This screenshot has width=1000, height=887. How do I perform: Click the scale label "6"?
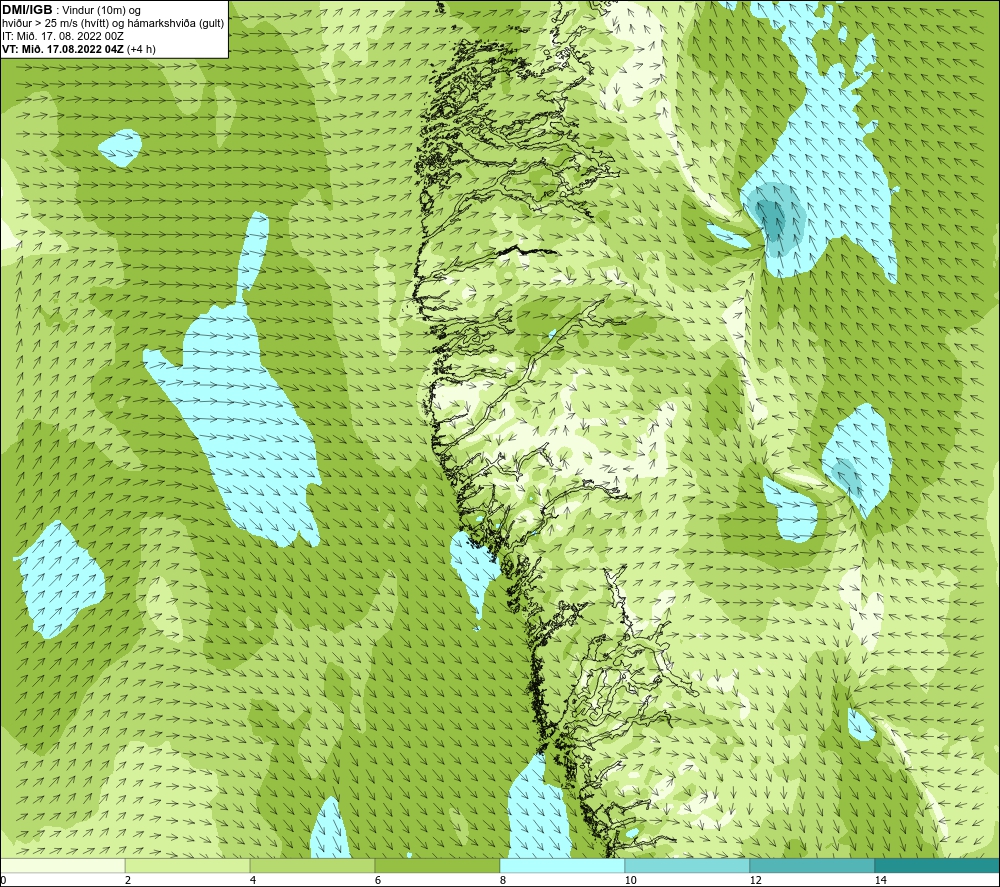378,881
